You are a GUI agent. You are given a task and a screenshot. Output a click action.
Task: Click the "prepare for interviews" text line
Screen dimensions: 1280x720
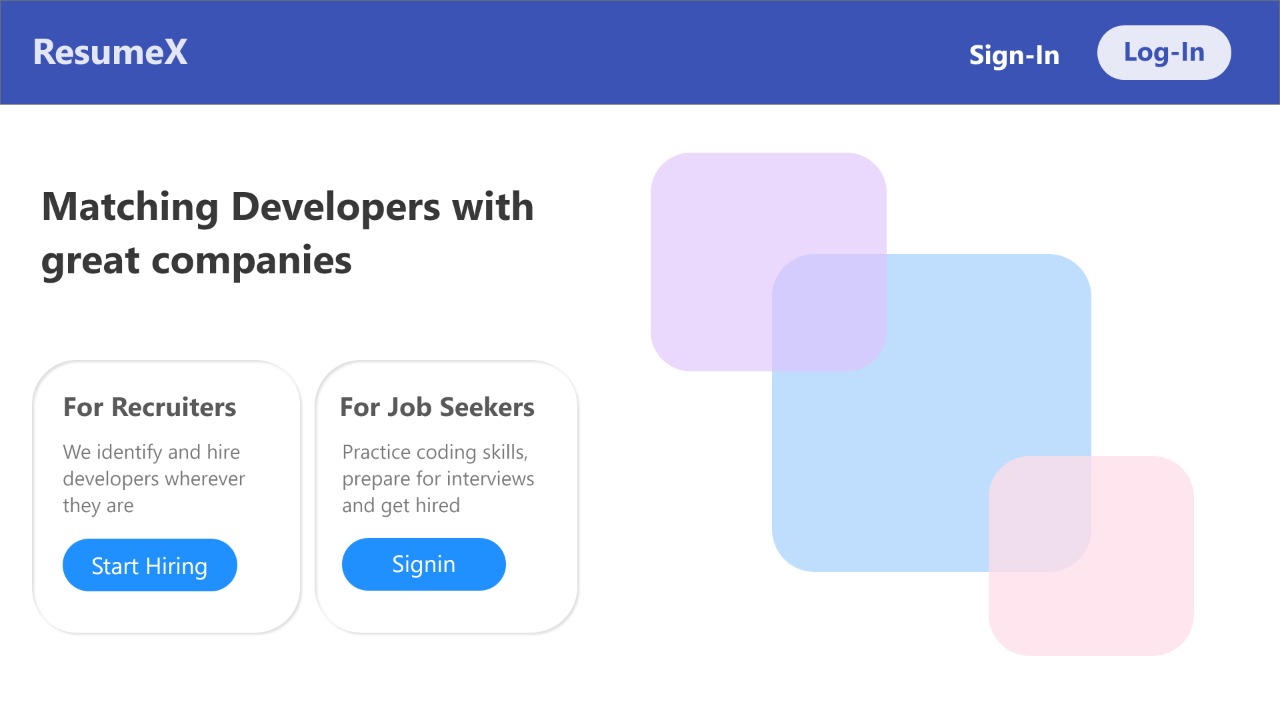(438, 479)
